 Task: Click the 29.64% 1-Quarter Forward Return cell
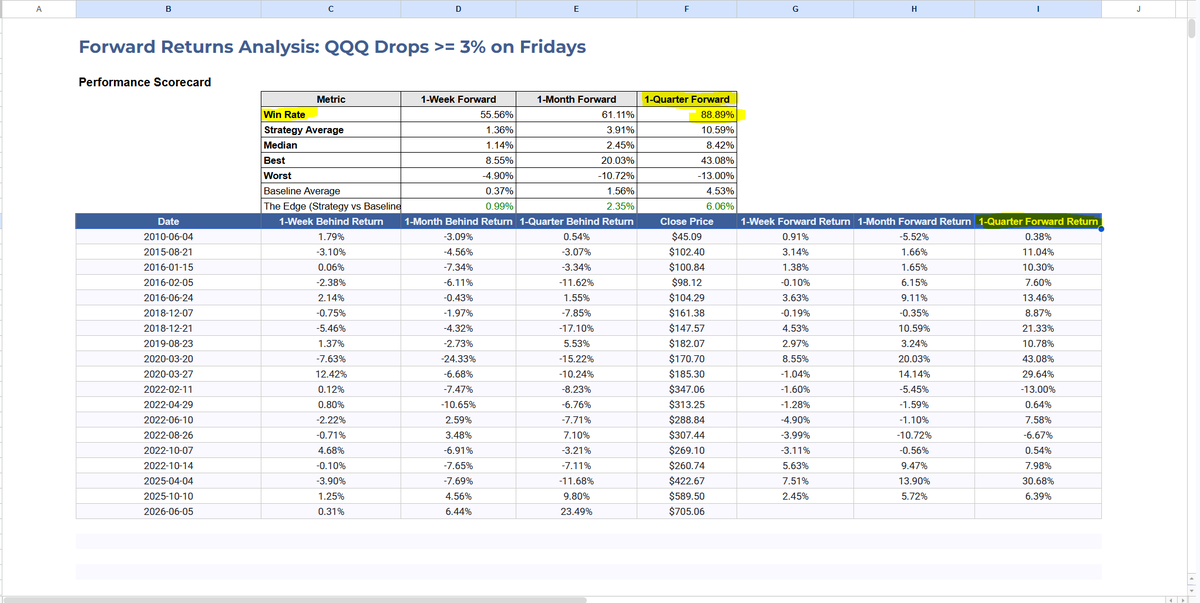coord(1038,374)
